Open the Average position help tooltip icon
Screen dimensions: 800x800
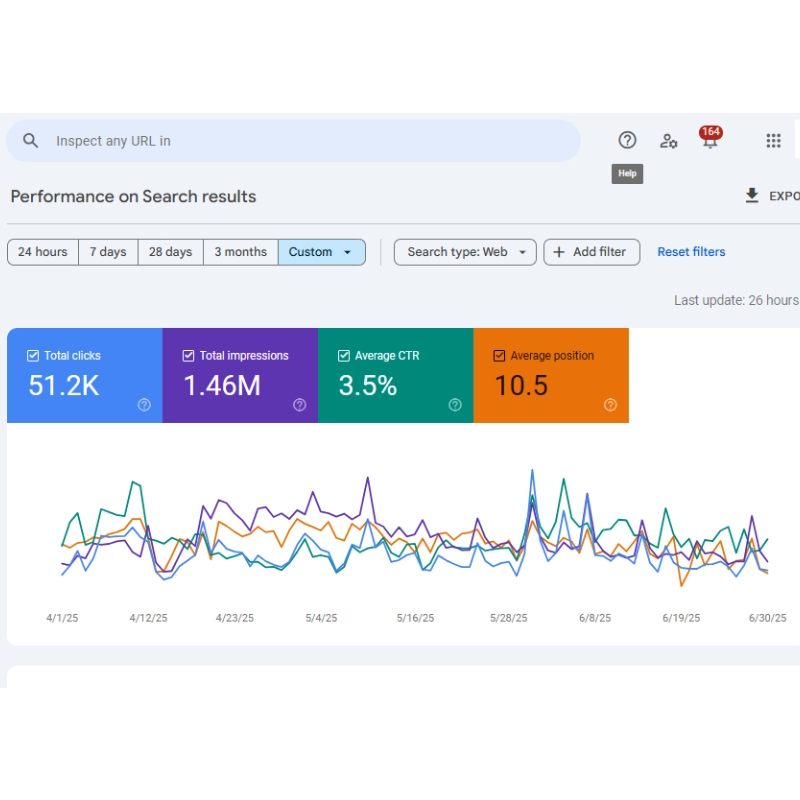tap(610, 405)
